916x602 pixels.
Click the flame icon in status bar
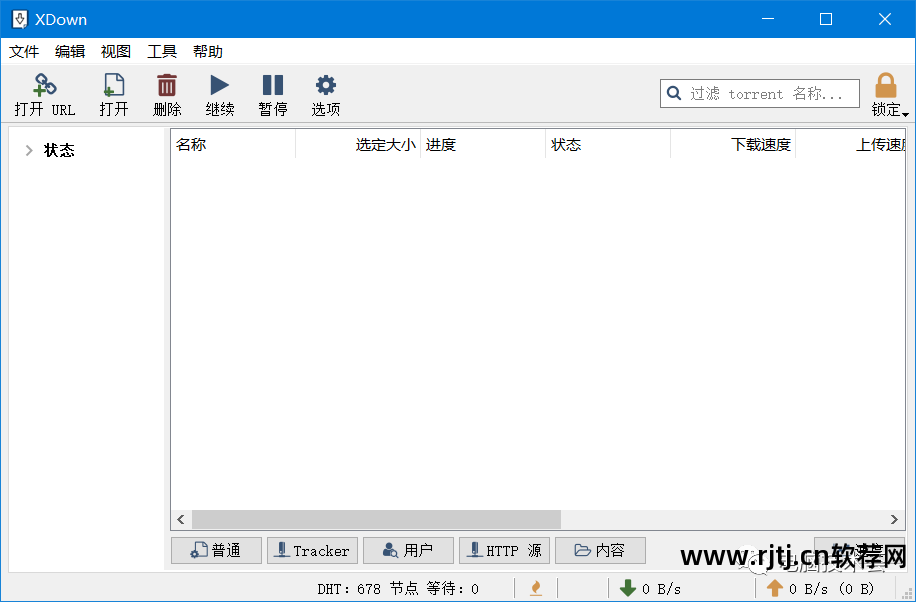click(536, 588)
